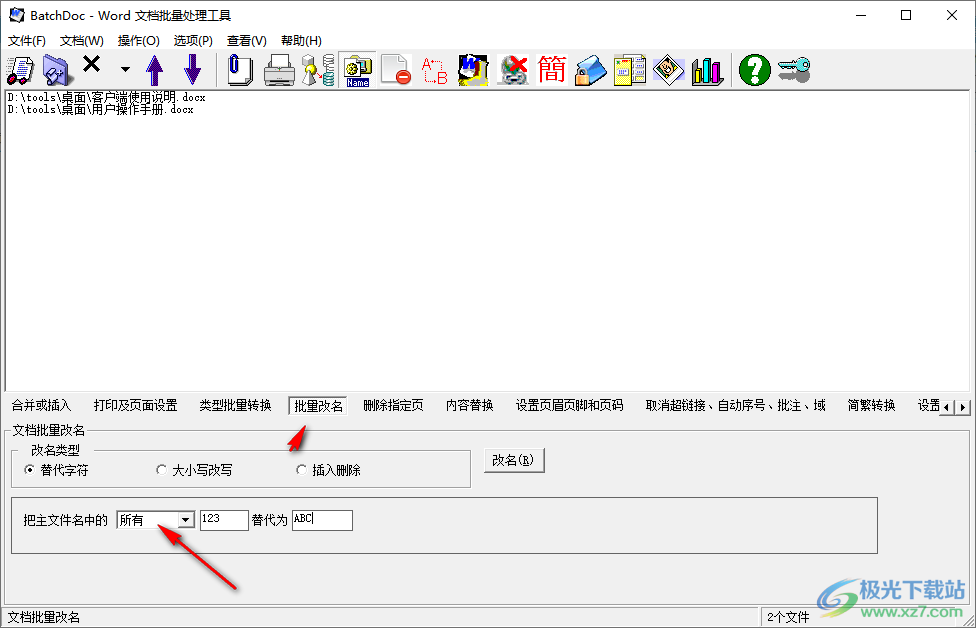Maximize the BatchDoc window

[906, 15]
